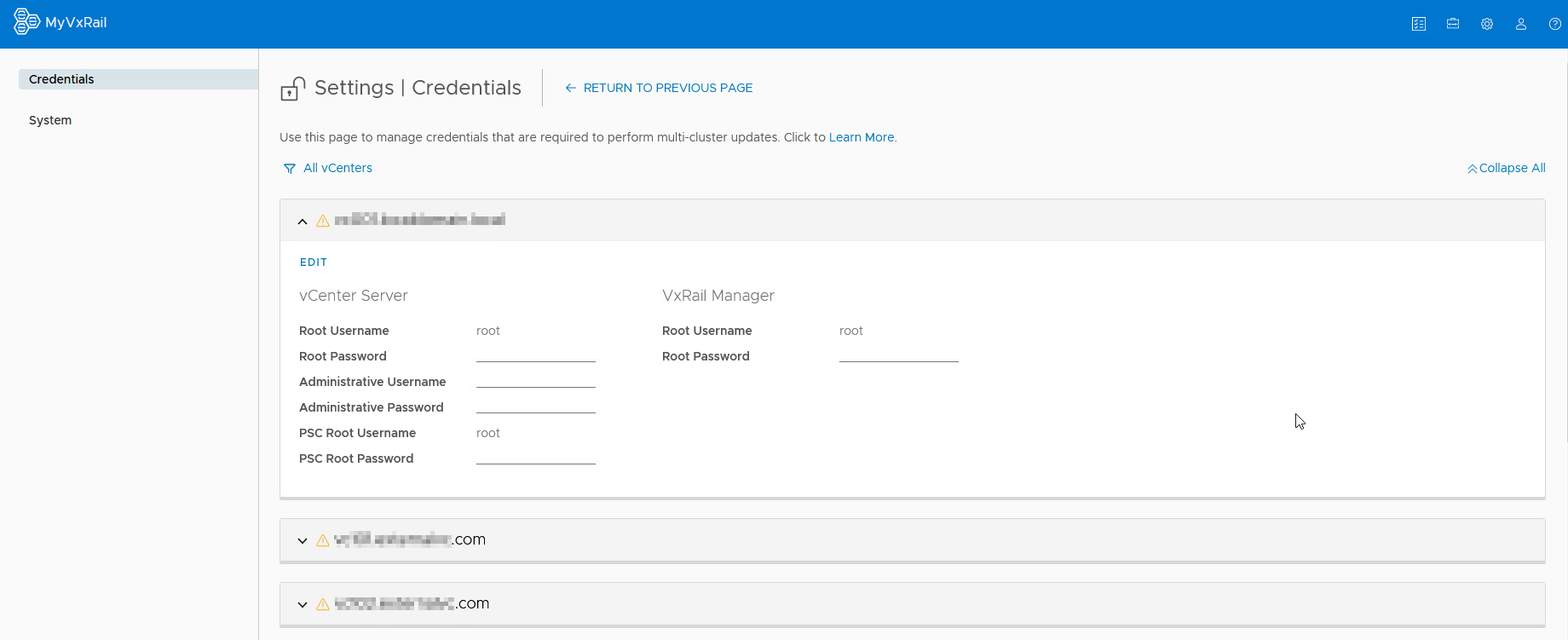Expand the second vCenter row chevron

click(x=303, y=541)
